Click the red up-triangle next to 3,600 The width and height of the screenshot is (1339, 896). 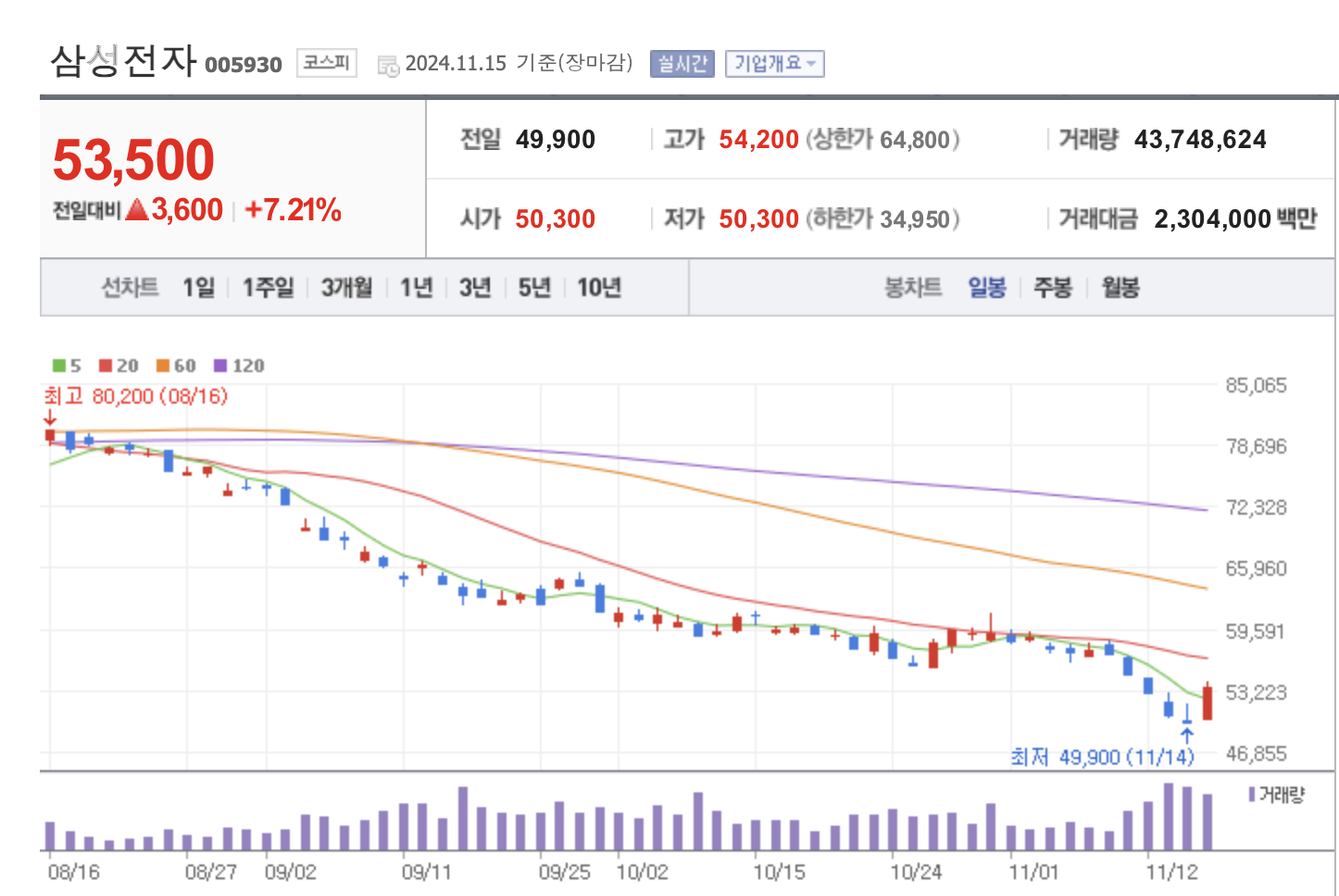point(137,210)
